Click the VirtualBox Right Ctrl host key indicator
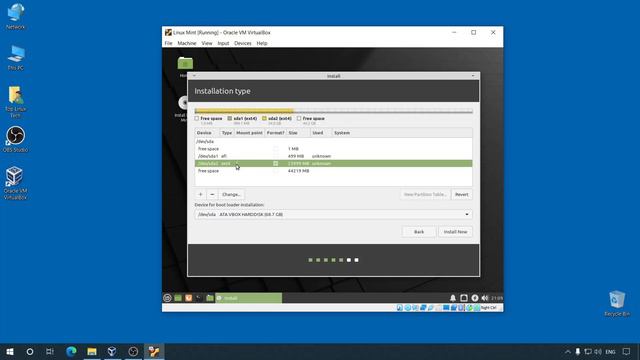The image size is (640, 360). click(x=488, y=308)
